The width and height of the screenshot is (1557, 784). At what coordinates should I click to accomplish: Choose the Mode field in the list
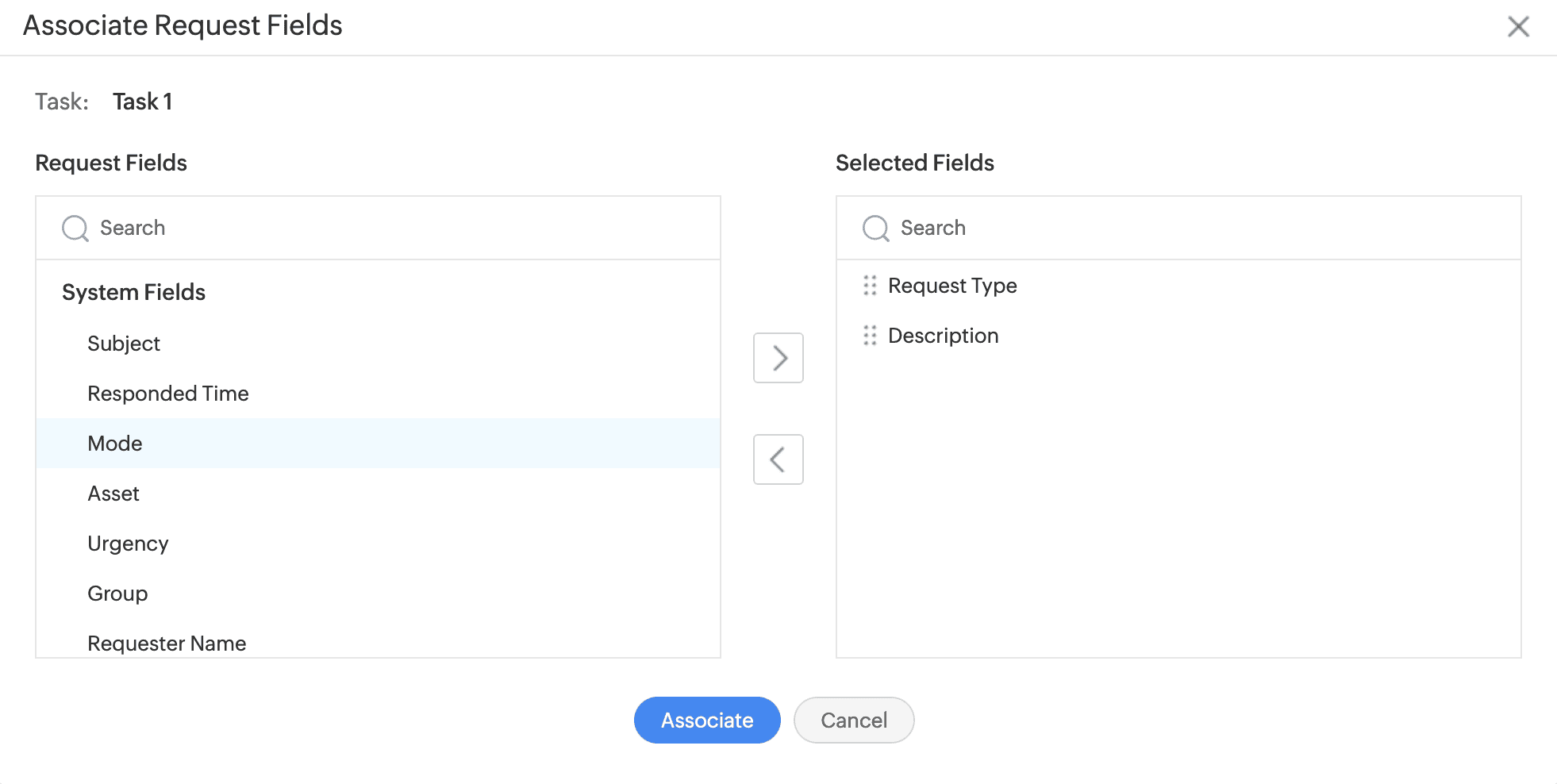tap(115, 444)
